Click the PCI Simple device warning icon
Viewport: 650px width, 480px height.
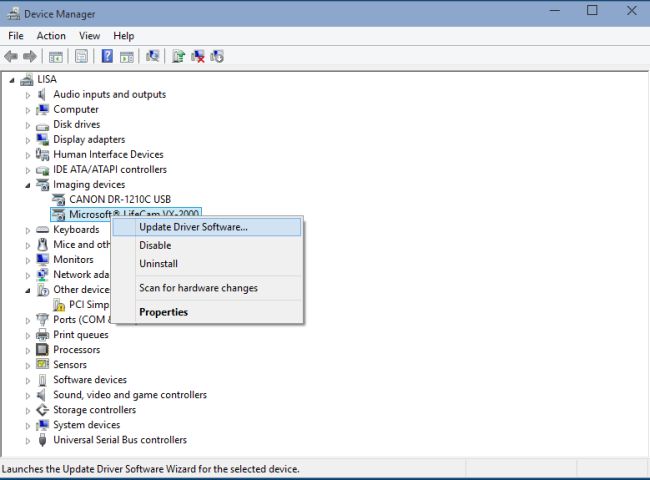[x=59, y=305]
